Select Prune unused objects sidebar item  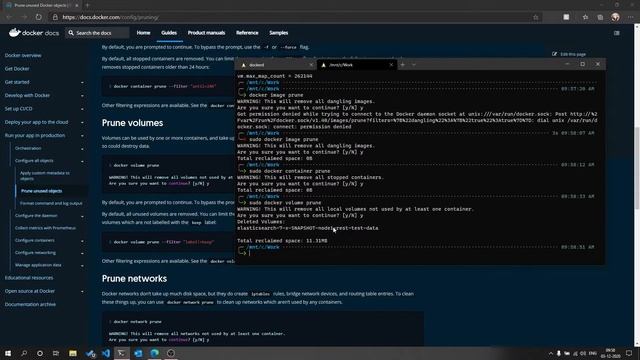(41, 191)
